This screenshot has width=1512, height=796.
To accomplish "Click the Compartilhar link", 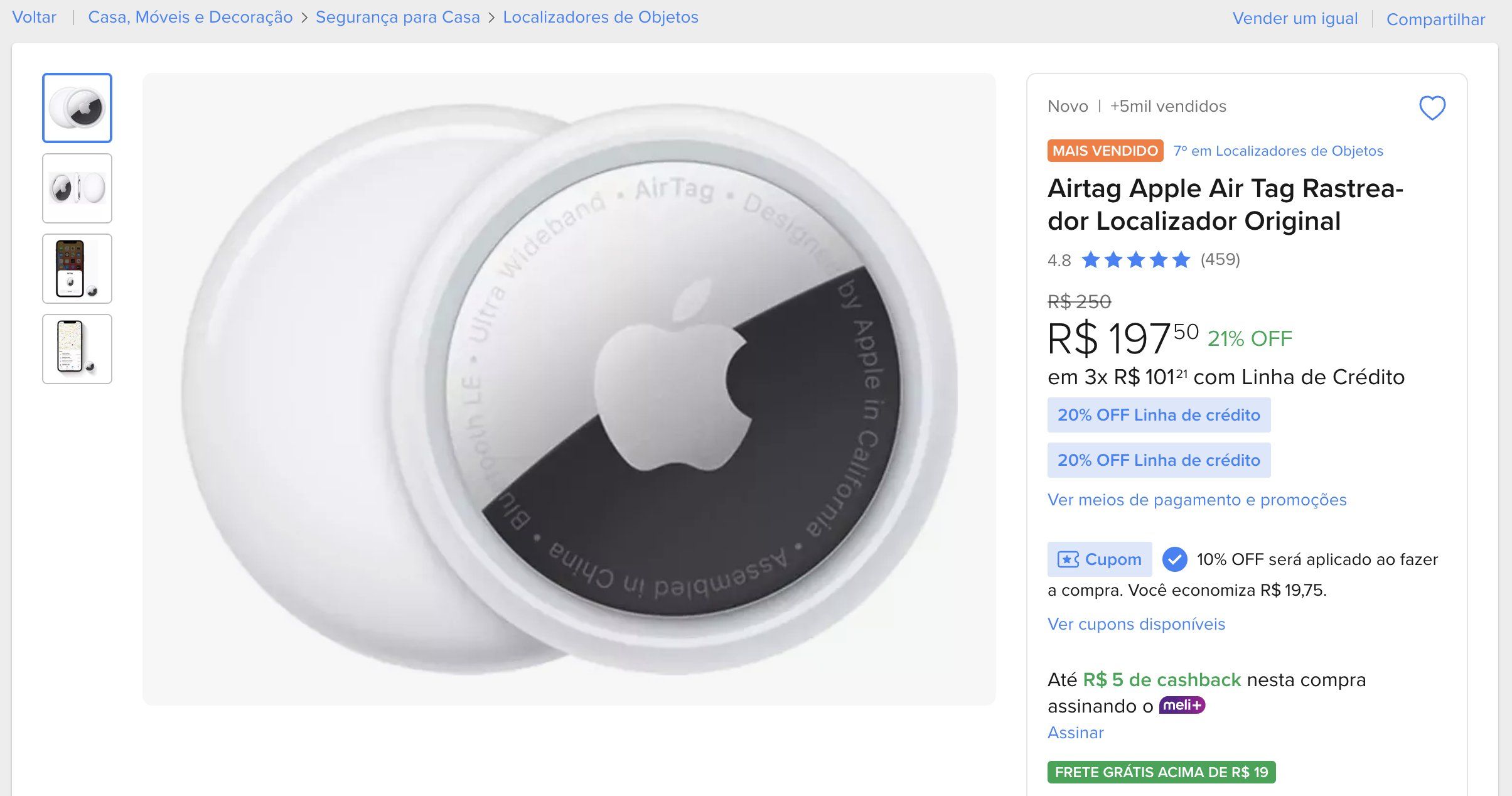I will click(1435, 19).
